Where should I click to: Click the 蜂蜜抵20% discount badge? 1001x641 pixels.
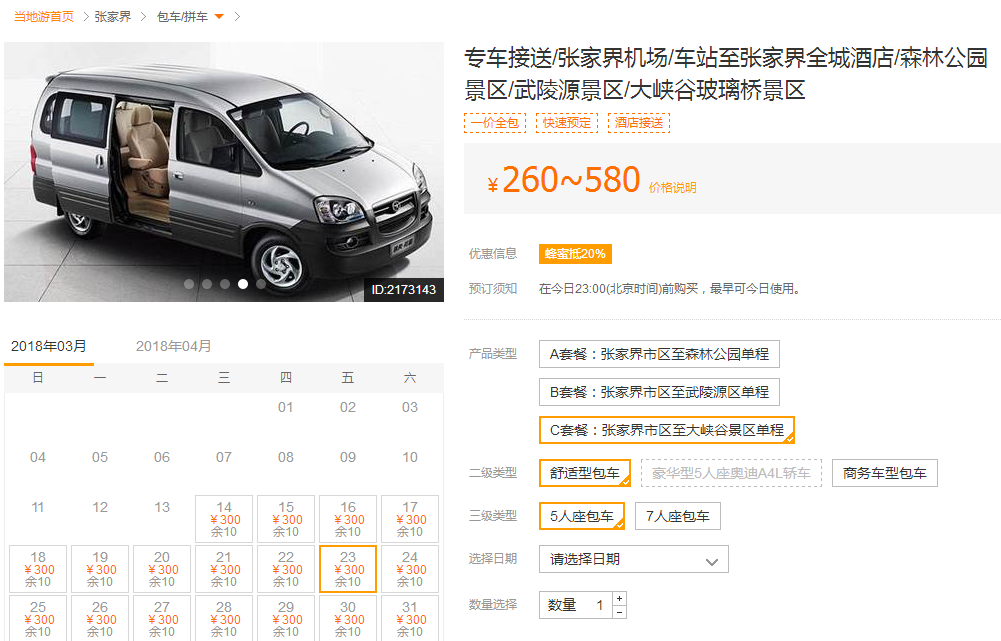(x=575, y=254)
